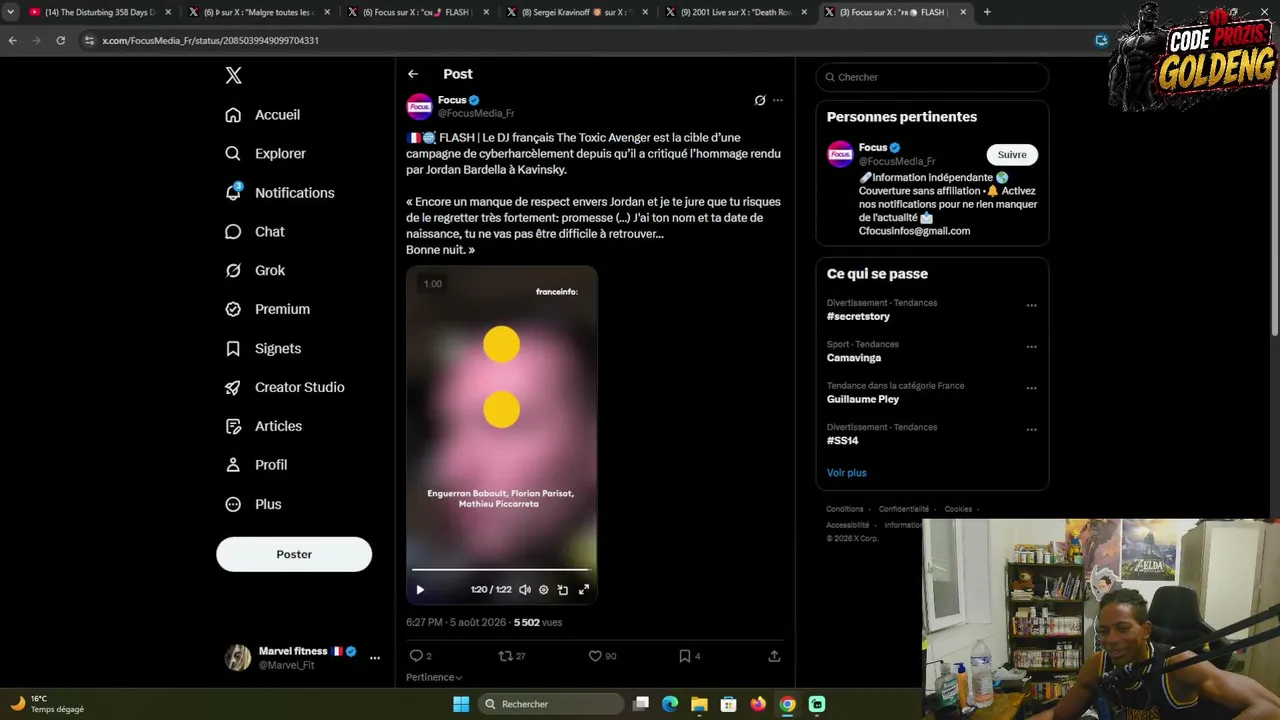Open Firefox from the taskbar
Image resolution: width=1280 pixels, height=720 pixels.
pos(758,704)
